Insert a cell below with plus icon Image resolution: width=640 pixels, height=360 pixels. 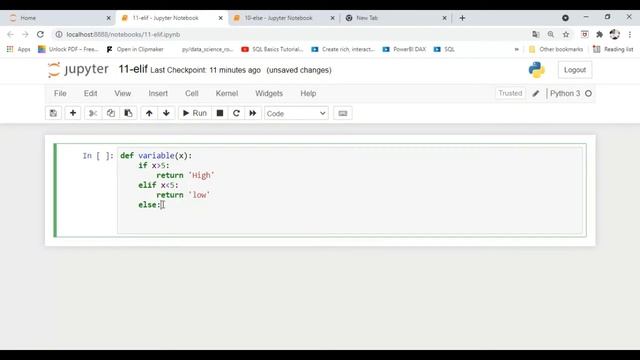point(73,113)
